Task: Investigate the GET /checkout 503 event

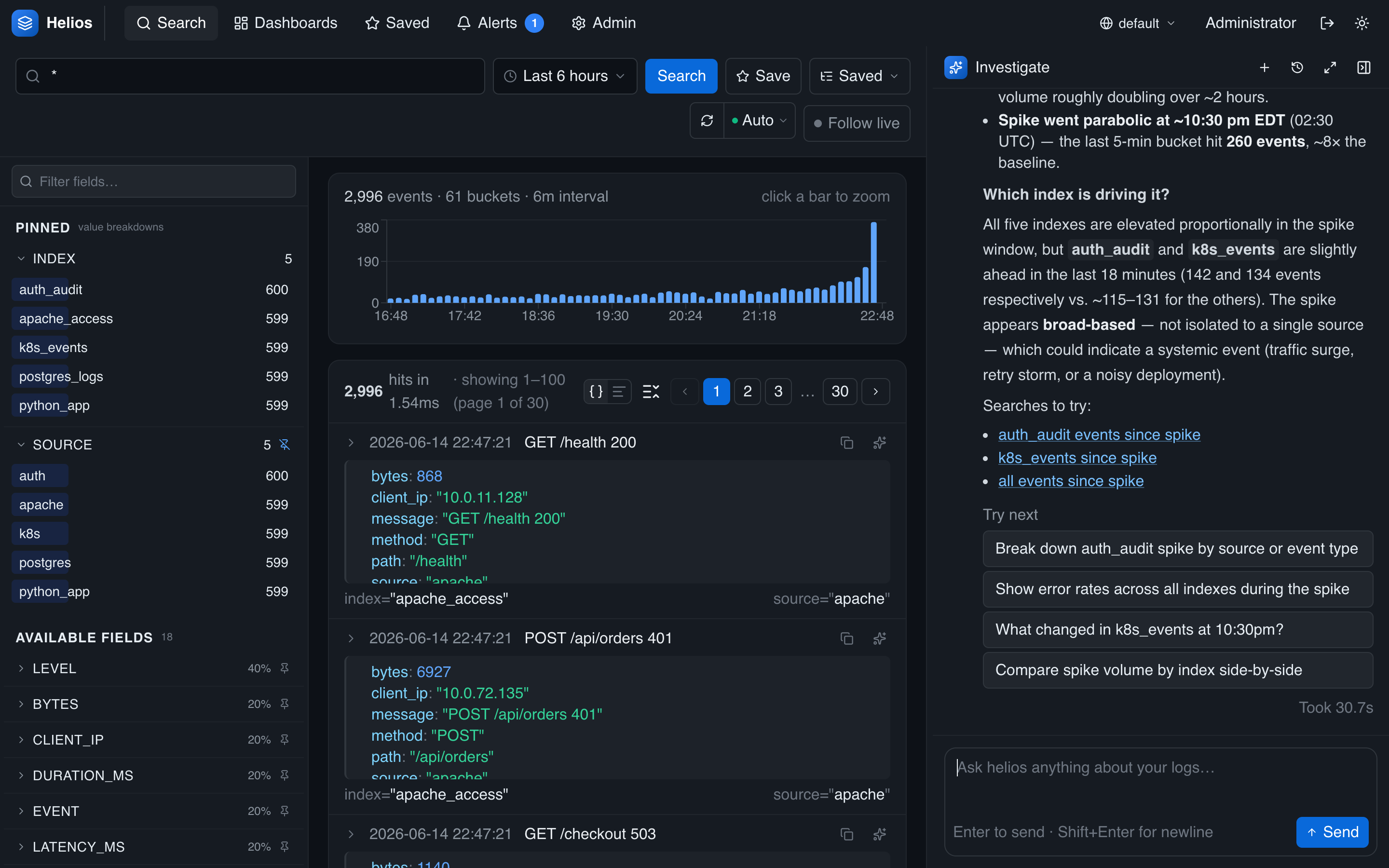Action: point(879,834)
